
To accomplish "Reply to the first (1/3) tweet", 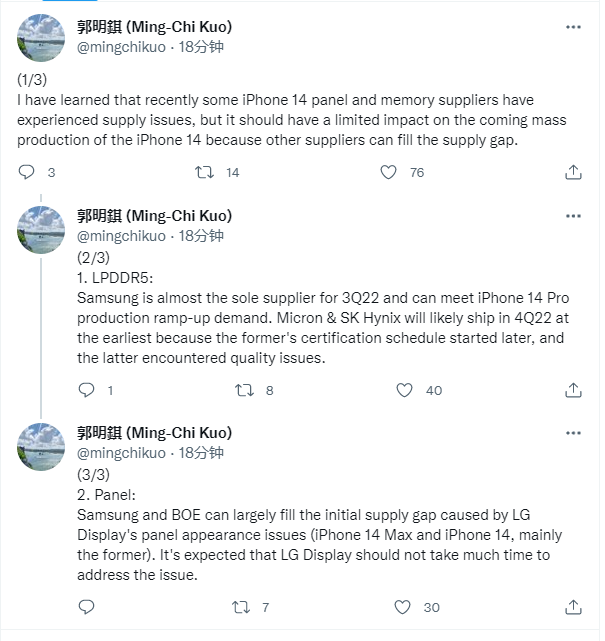I will tap(28, 173).
